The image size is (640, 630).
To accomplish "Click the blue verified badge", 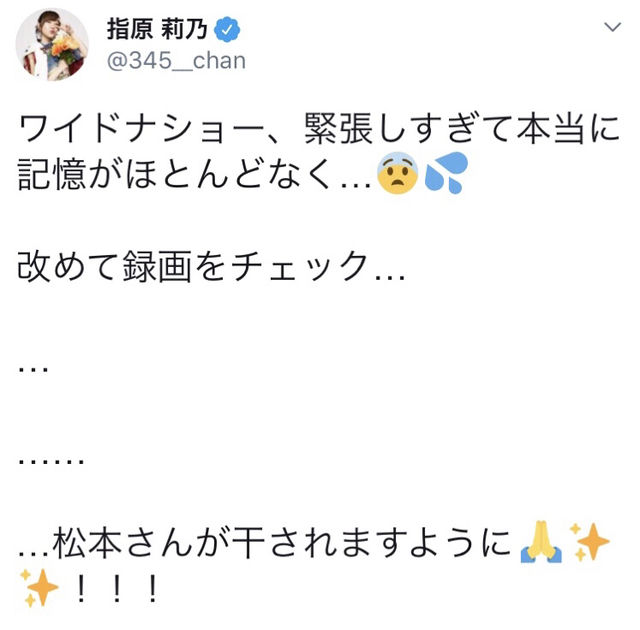I will (227, 29).
